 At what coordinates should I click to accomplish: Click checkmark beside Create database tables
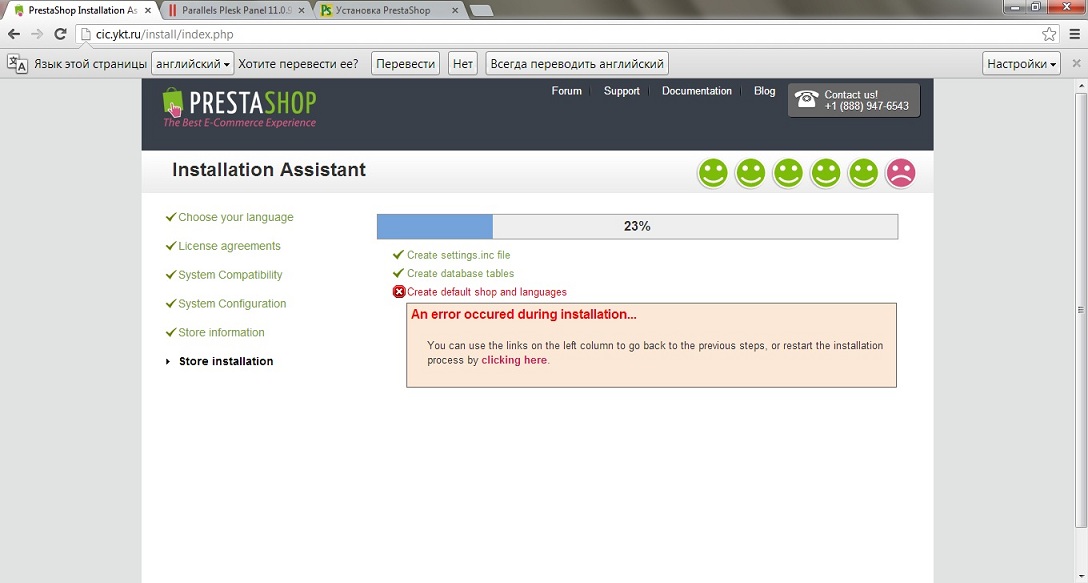point(398,273)
